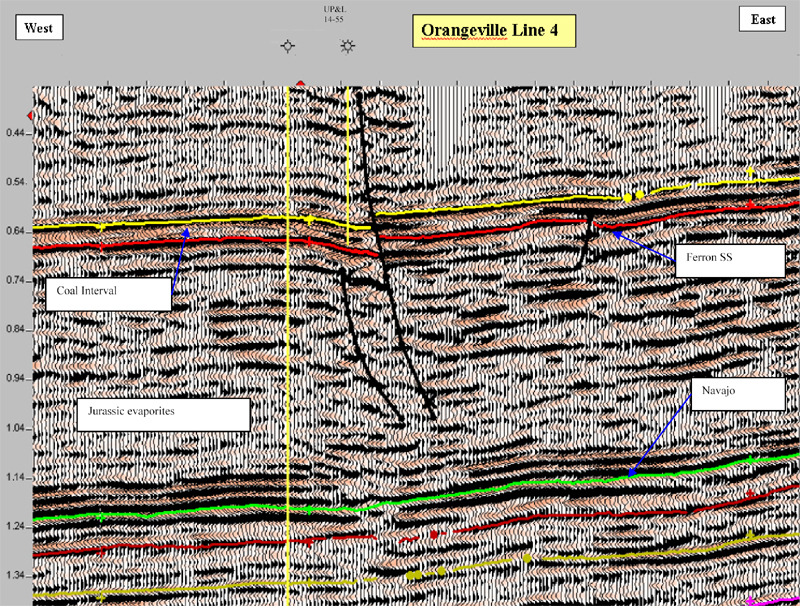The image size is (800, 606).
Task: Click the 0.94 time axis tick label
Action: pos(16,379)
